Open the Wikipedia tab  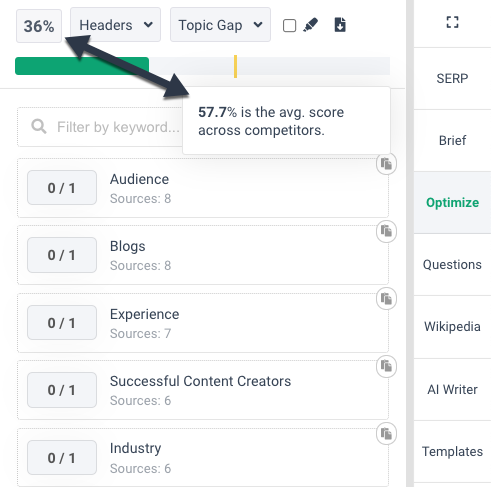(x=452, y=327)
